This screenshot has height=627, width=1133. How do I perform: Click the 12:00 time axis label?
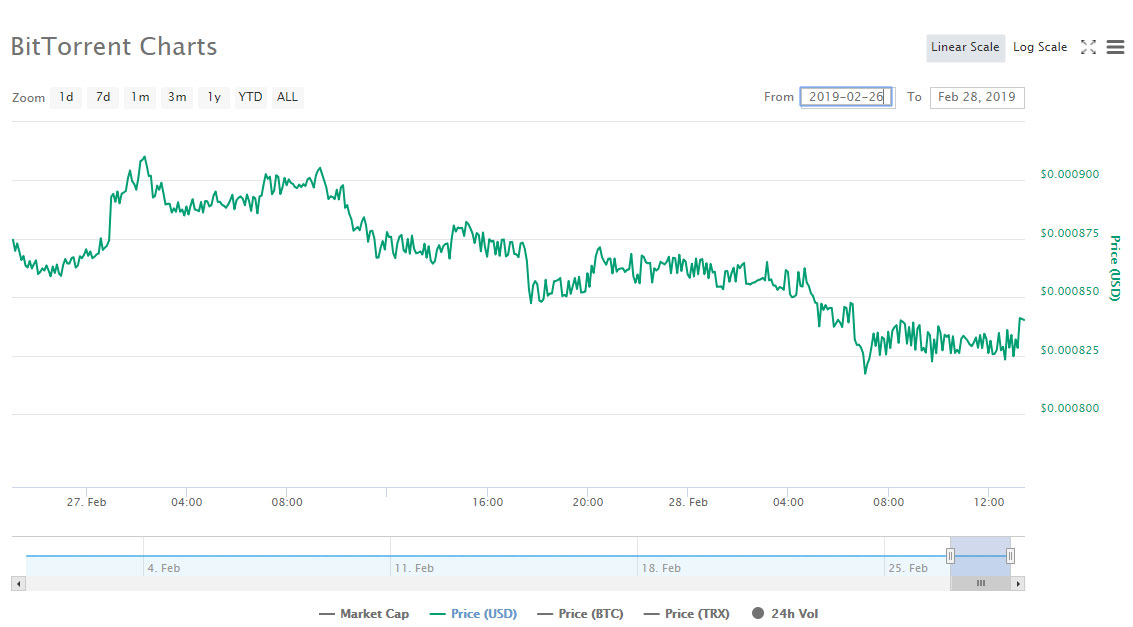click(988, 502)
